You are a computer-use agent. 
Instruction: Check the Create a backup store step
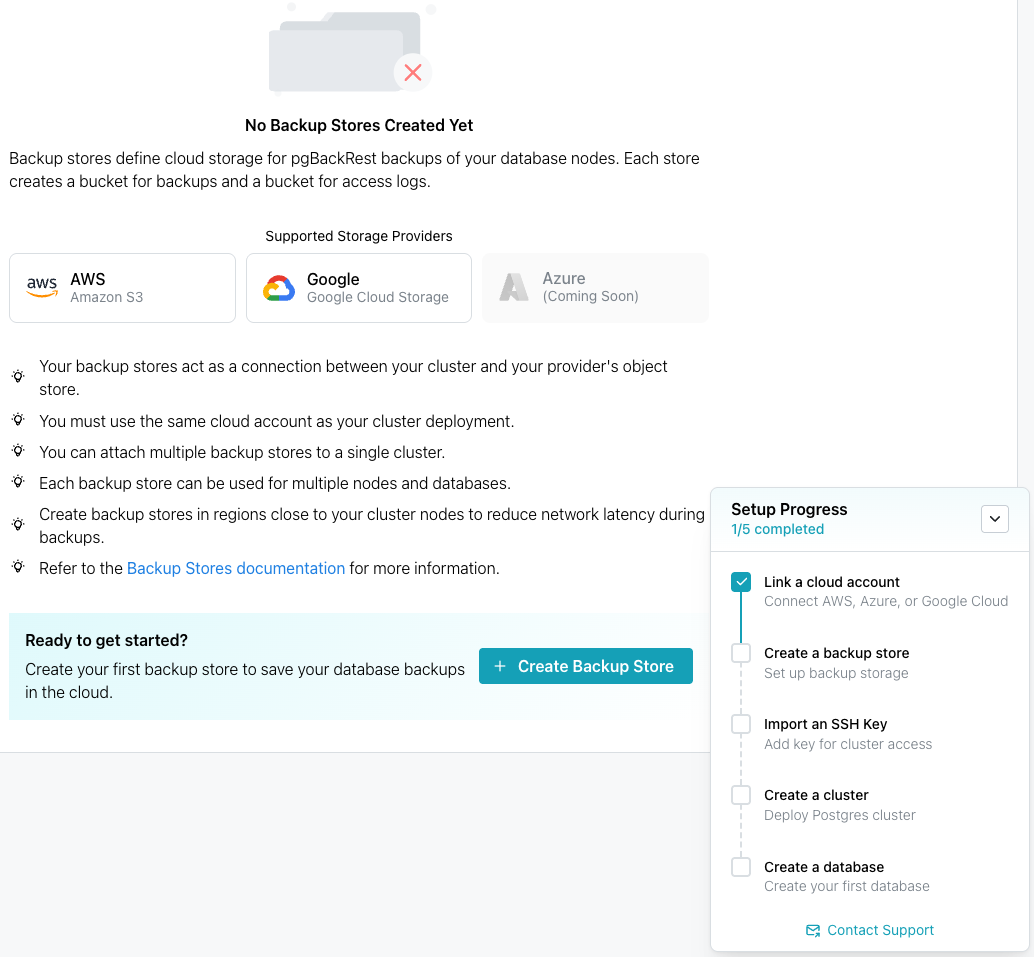(x=740, y=653)
